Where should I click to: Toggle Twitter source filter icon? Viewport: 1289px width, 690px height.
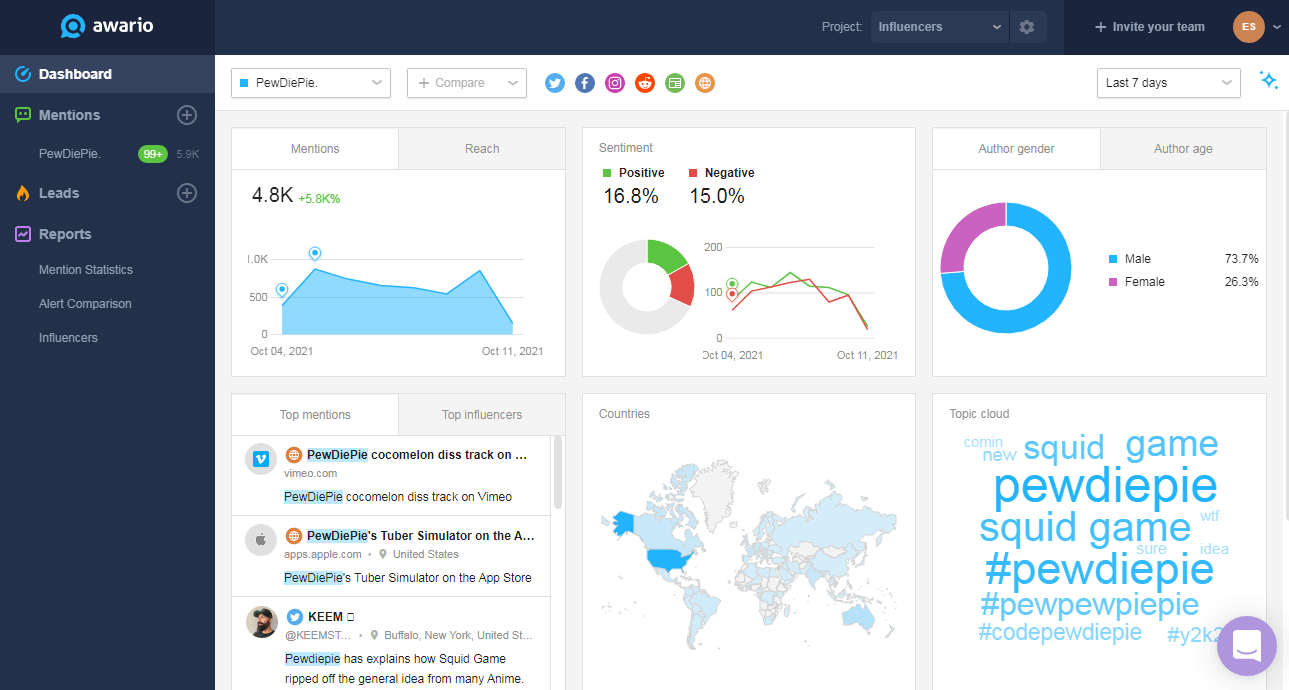point(555,83)
